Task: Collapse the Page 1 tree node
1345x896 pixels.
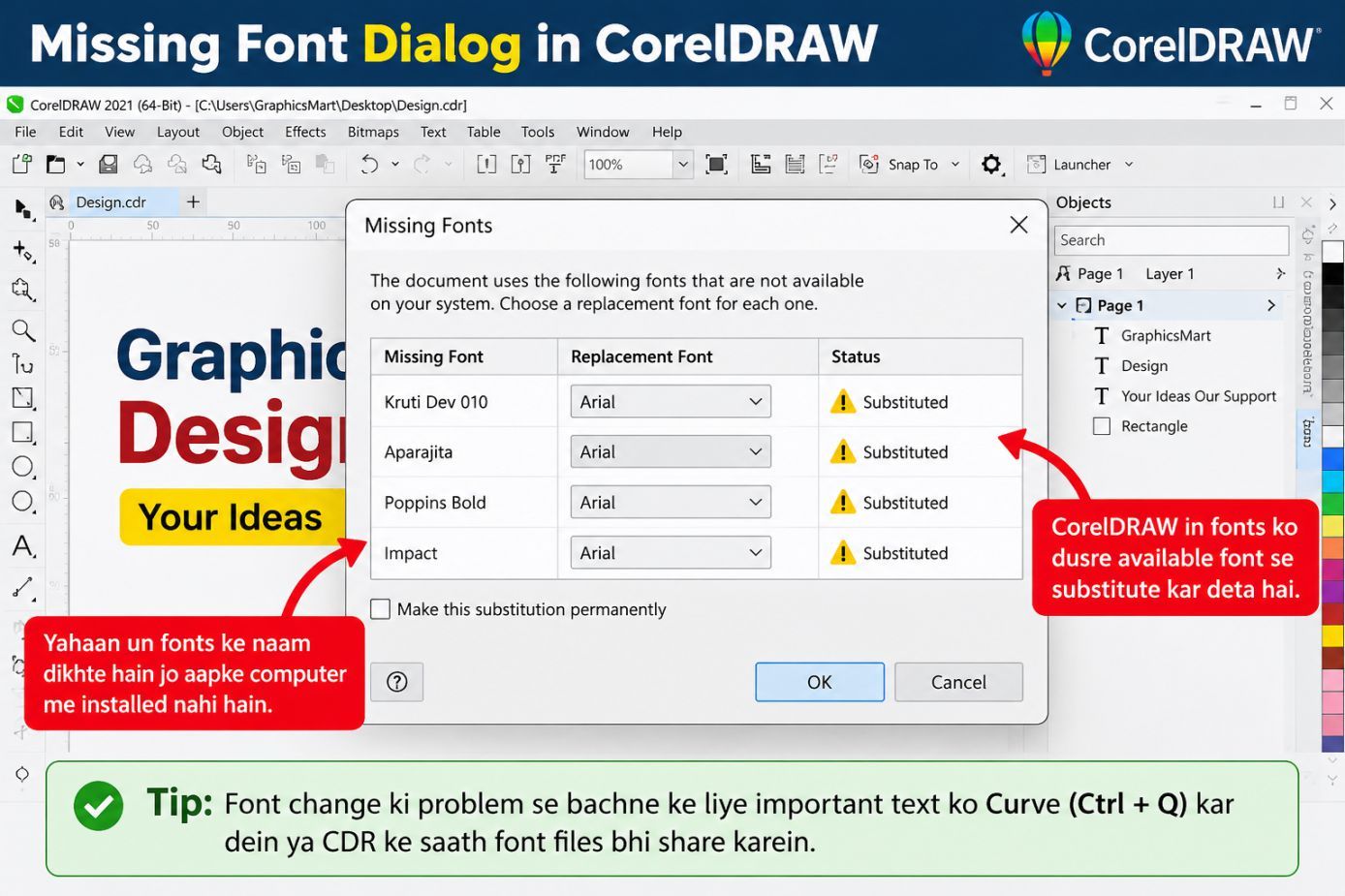Action: click(x=1062, y=305)
